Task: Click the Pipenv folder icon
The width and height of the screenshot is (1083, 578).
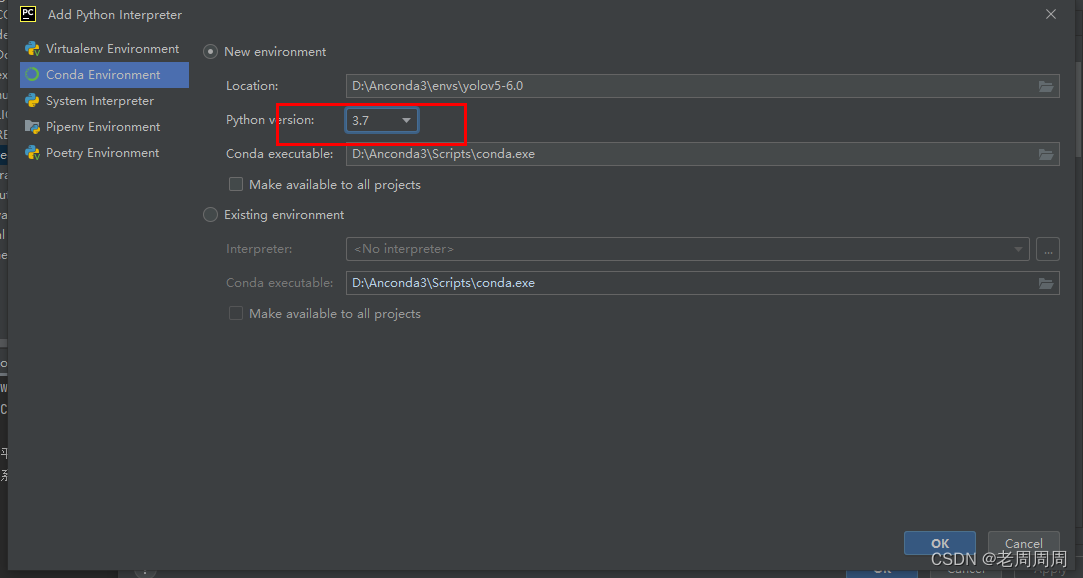Action: point(32,127)
